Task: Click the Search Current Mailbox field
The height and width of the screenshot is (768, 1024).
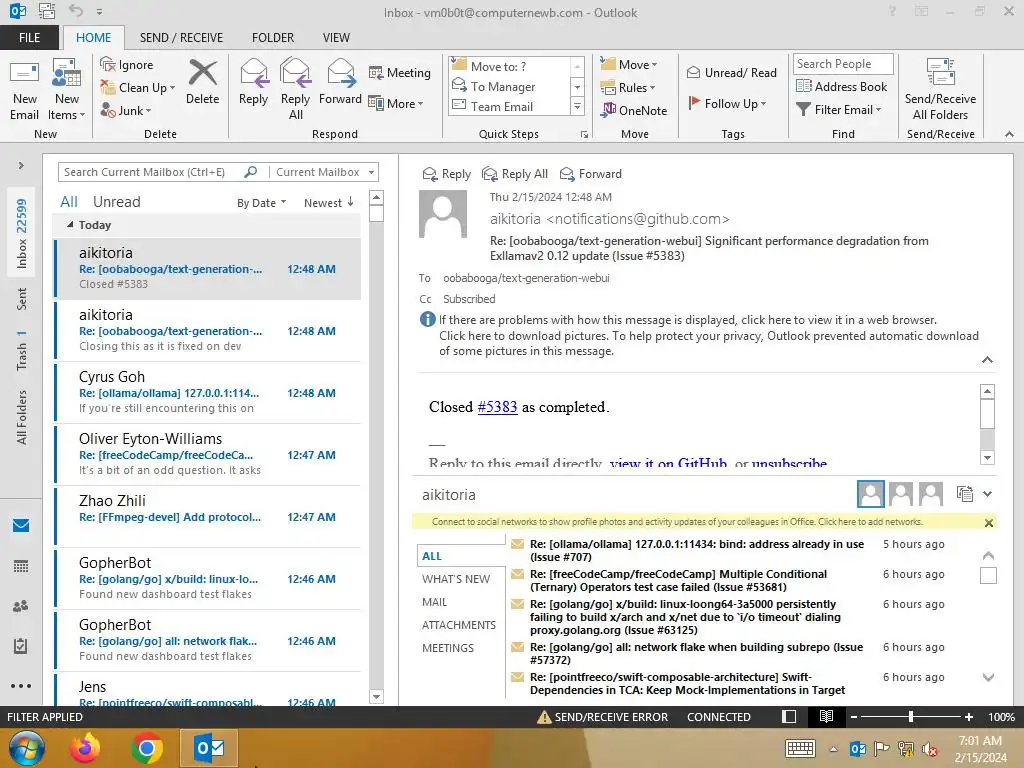Action: (152, 172)
